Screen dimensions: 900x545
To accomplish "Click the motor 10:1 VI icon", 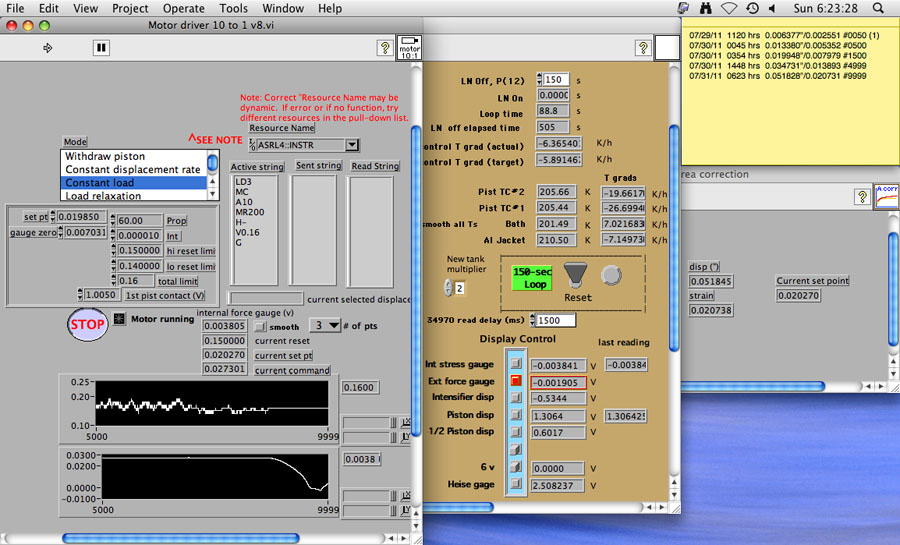I will click(410, 47).
